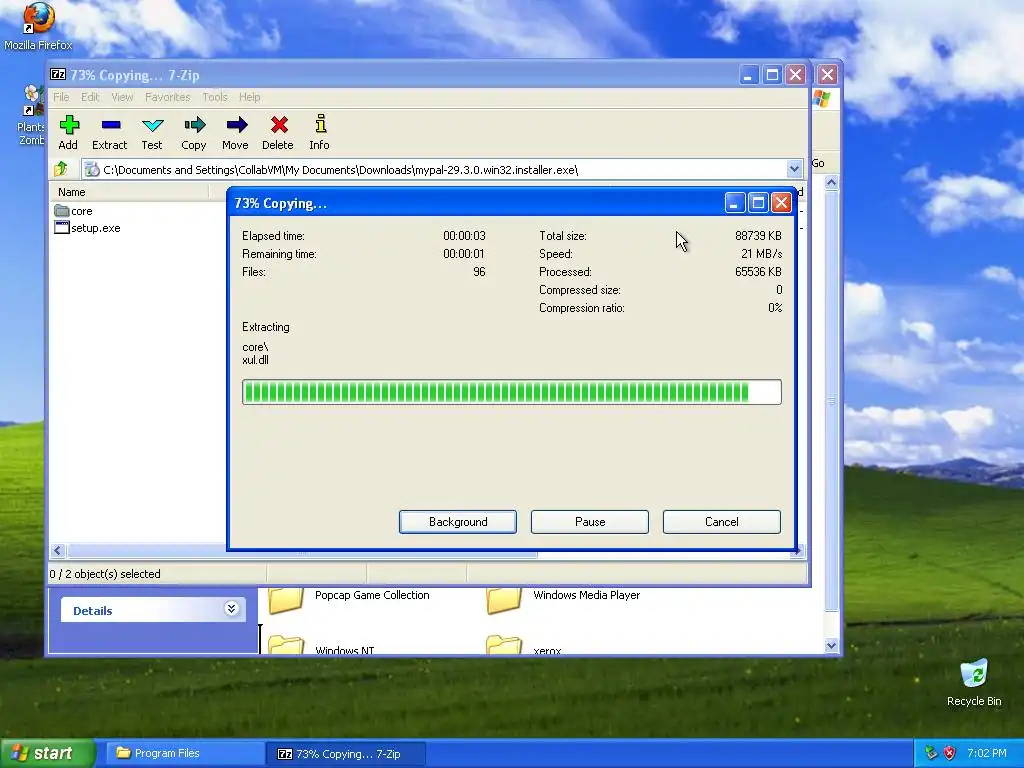The width and height of the screenshot is (1024, 768).
Task: Select the Plants vs Zombies desktop shortcut
Action: (x=30, y=116)
